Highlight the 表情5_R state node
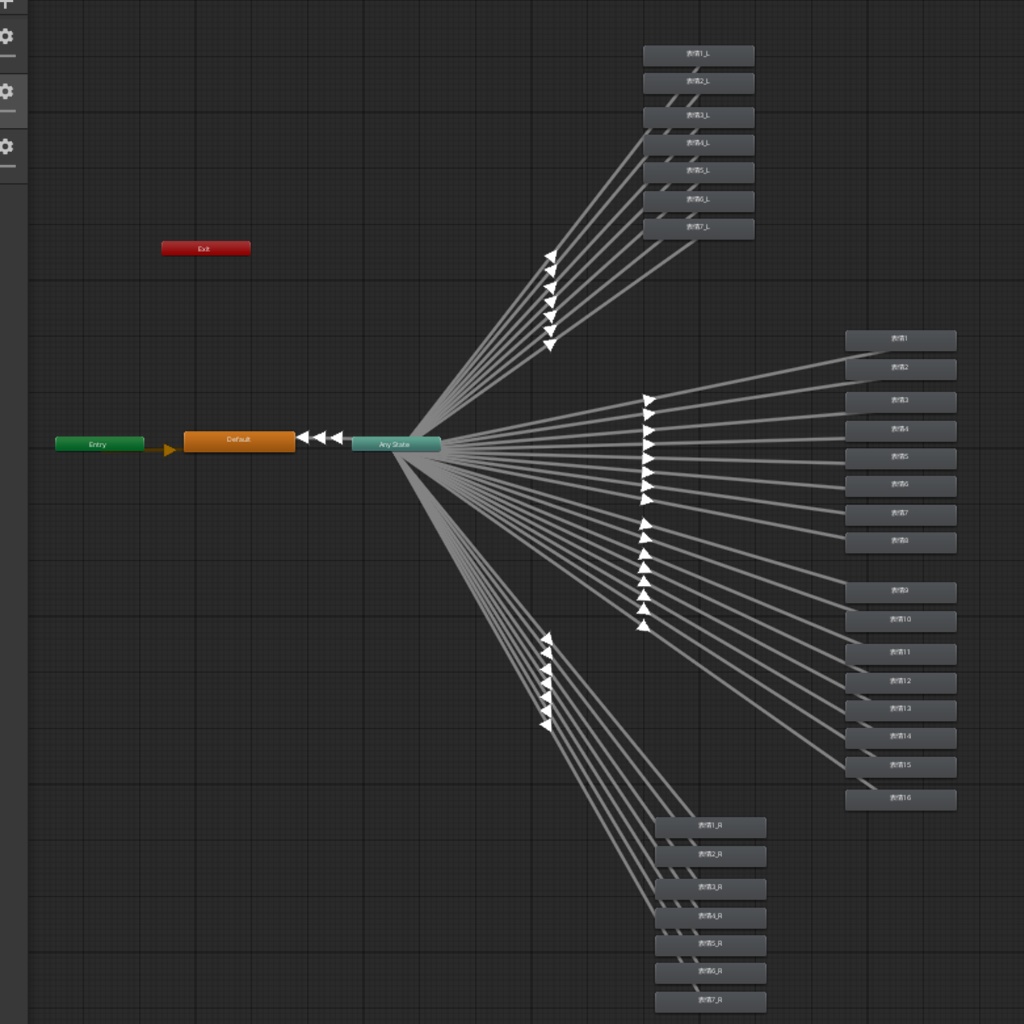This screenshot has width=1024, height=1024. coord(710,946)
